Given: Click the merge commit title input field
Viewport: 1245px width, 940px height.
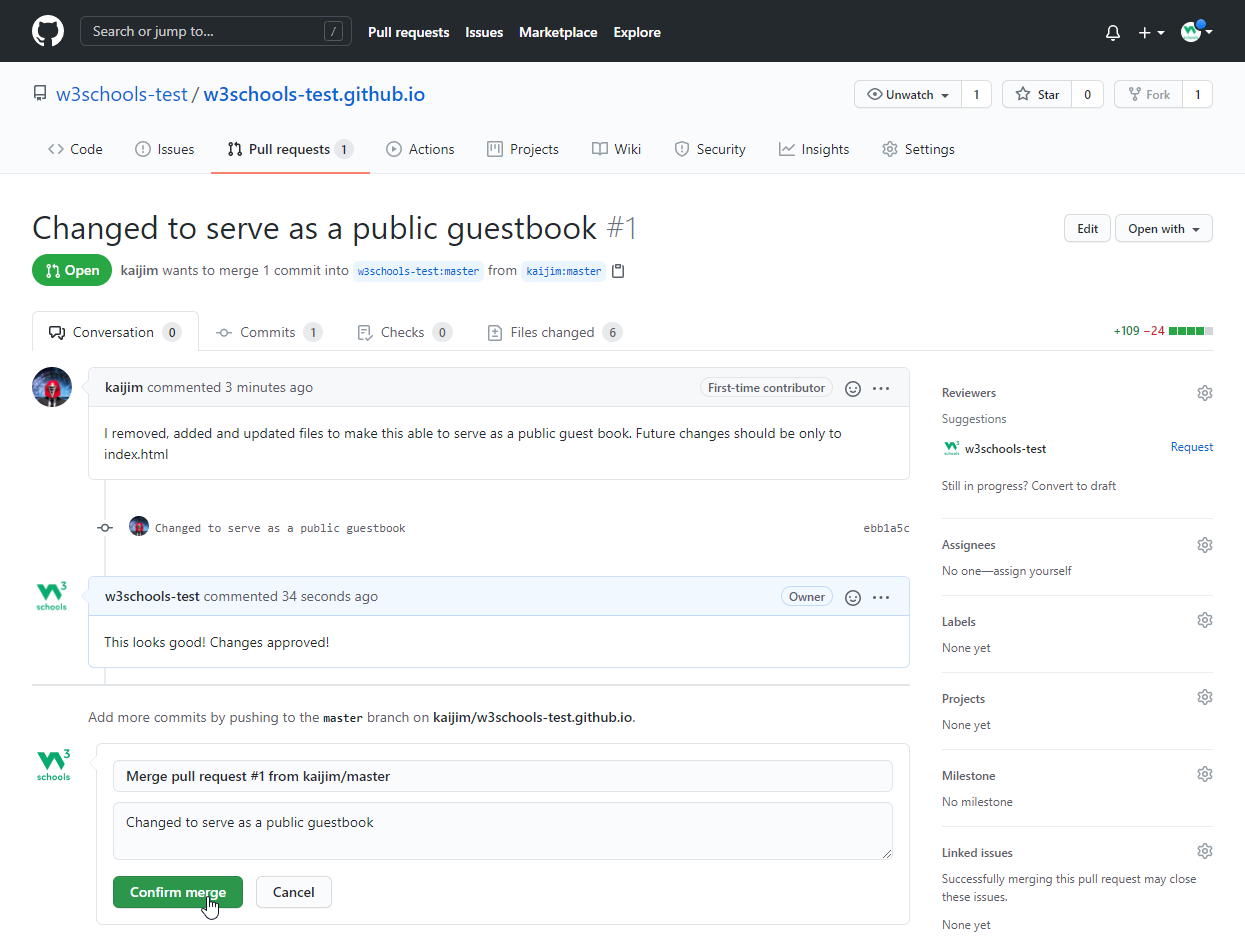Looking at the screenshot, I should click(x=502, y=776).
